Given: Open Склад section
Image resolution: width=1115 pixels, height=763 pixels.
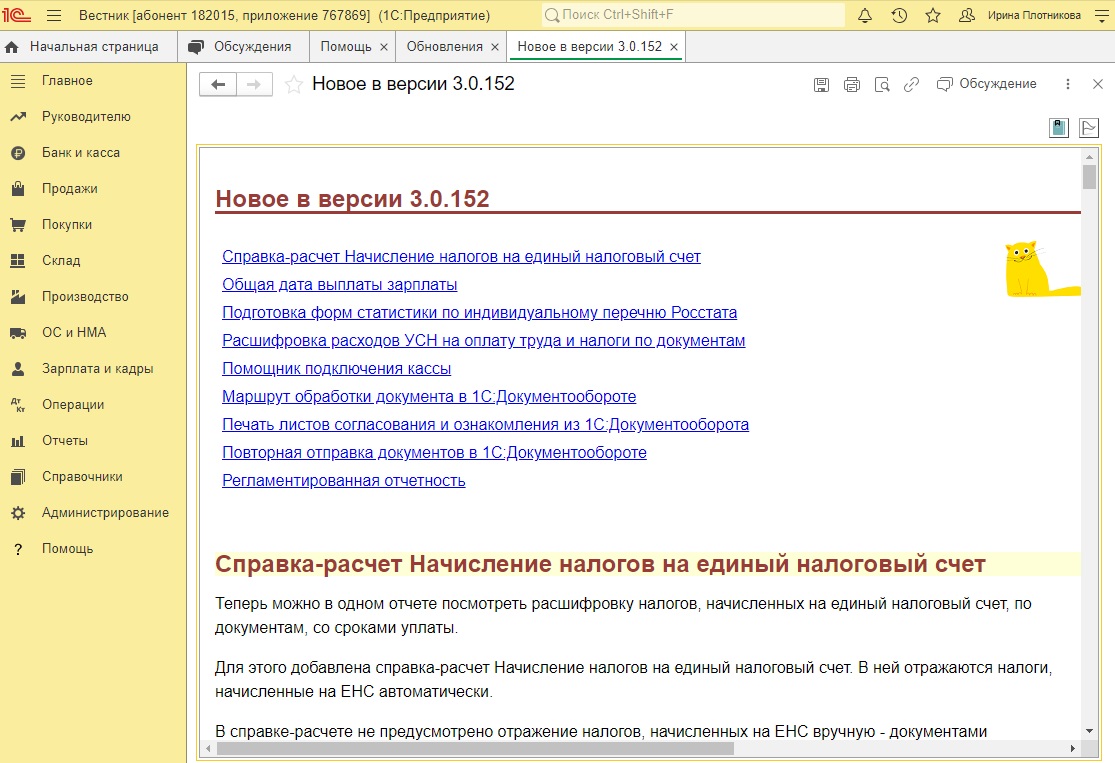Looking at the screenshot, I should click(93, 260).
